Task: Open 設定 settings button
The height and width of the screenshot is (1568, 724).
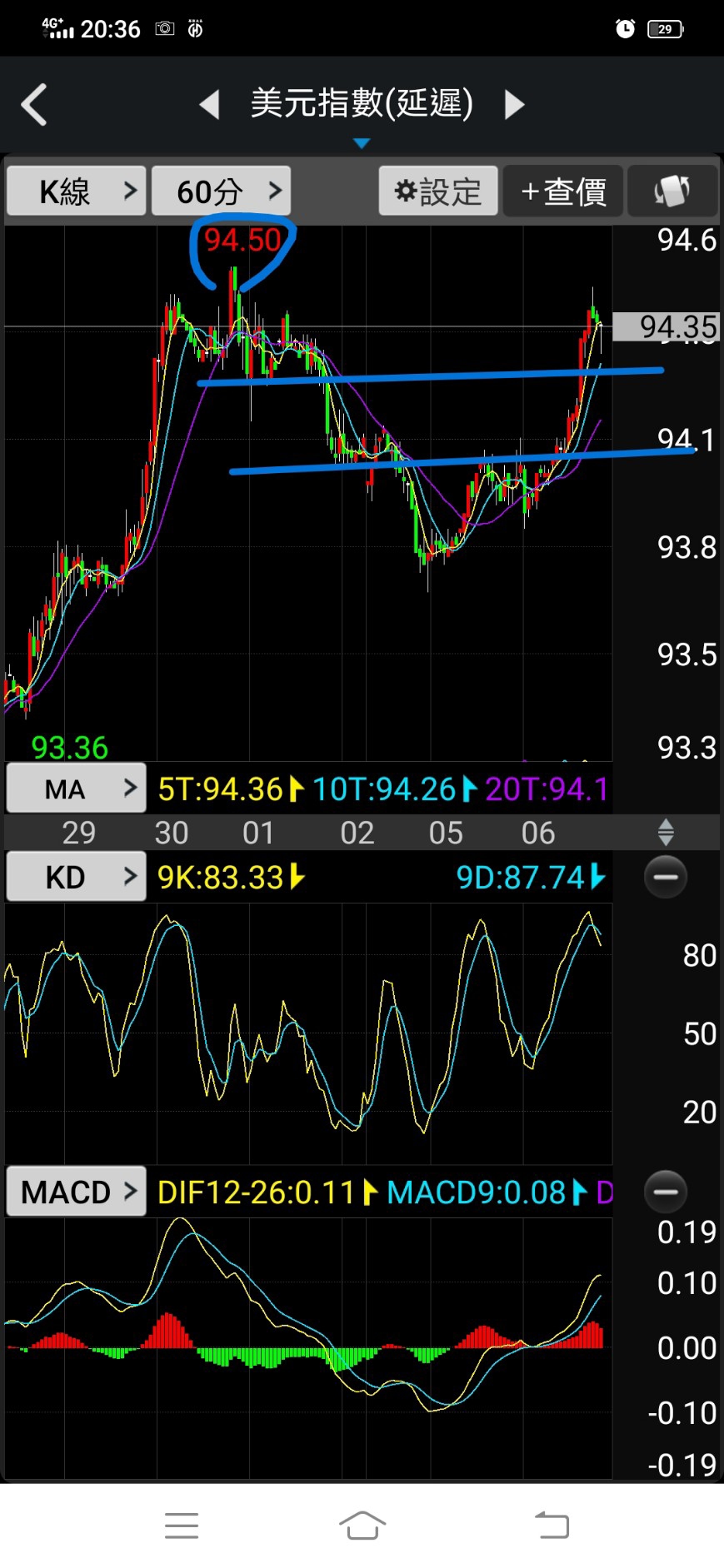Action: click(438, 192)
